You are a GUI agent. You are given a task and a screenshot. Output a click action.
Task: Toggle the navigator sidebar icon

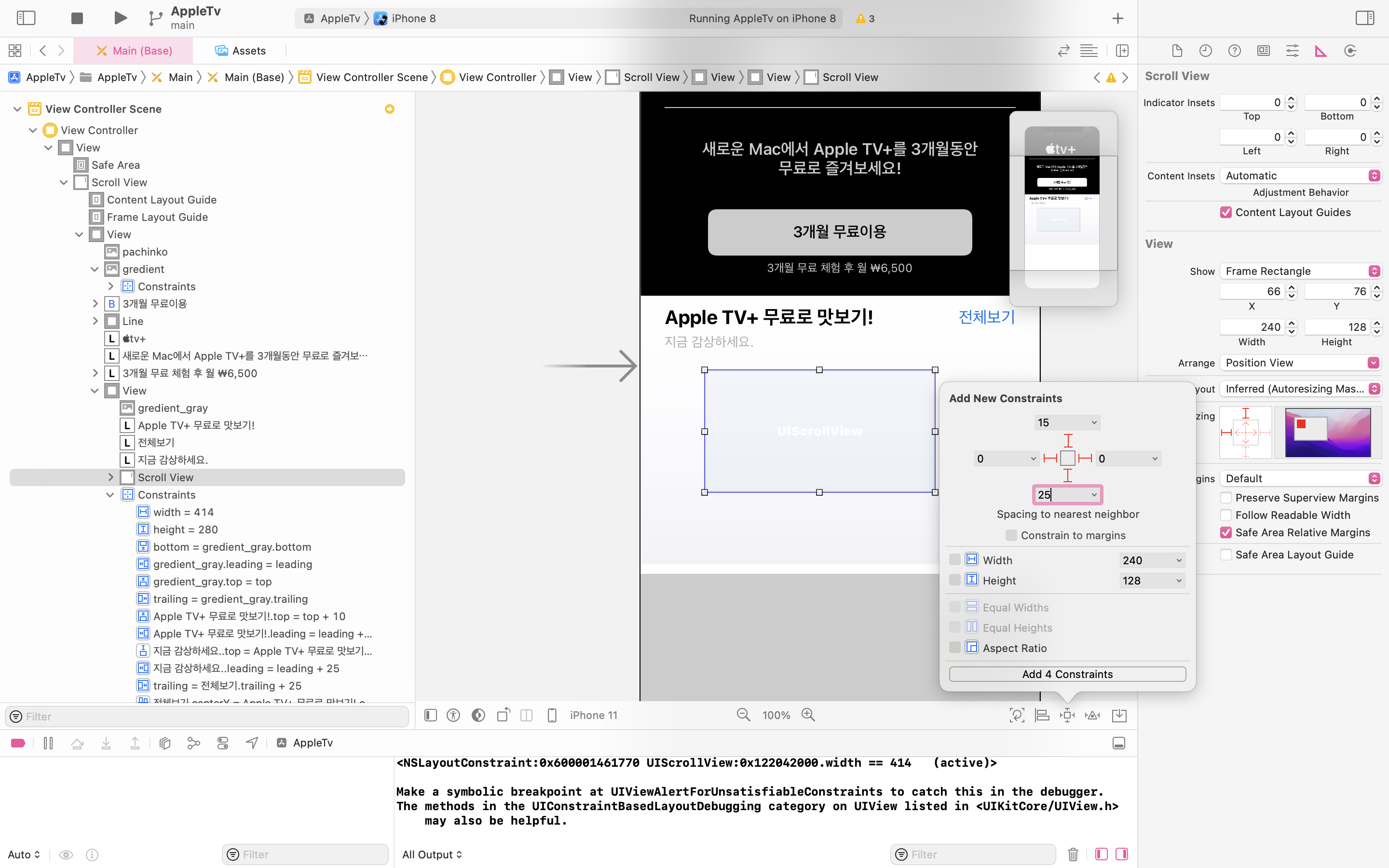point(26,18)
